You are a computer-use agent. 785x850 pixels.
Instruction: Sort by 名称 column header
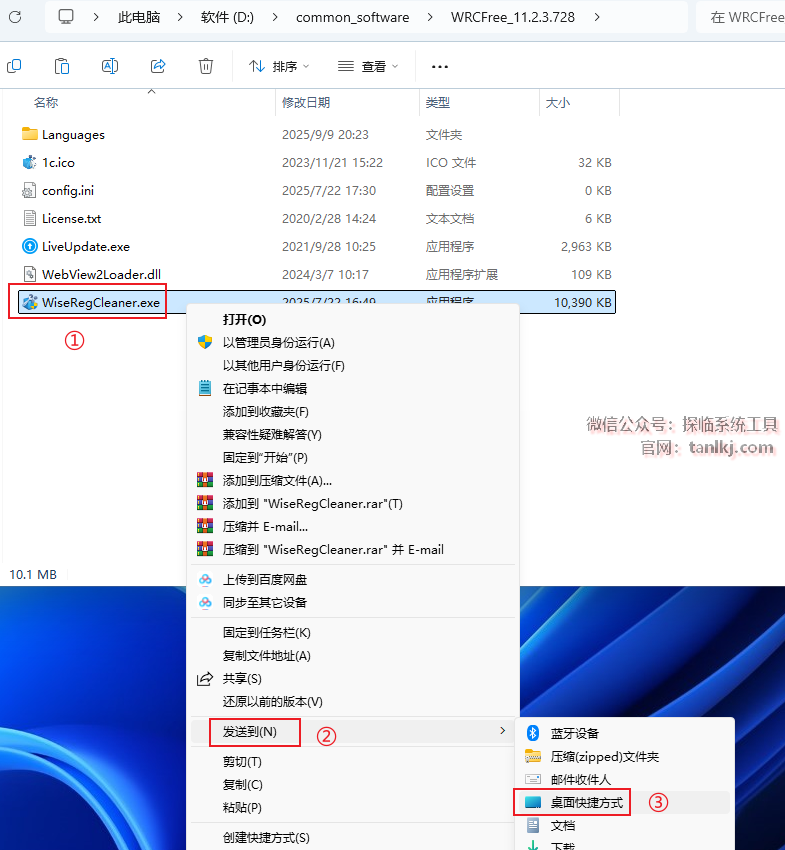pos(46,102)
